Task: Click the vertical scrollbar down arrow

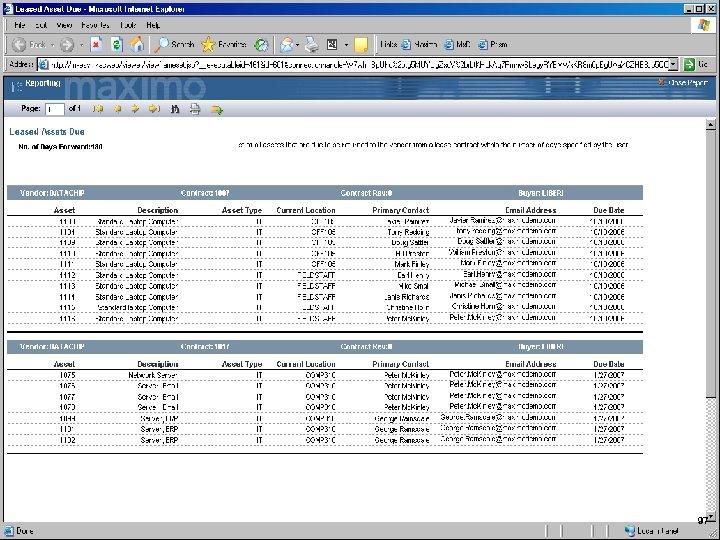Action: pos(710,517)
